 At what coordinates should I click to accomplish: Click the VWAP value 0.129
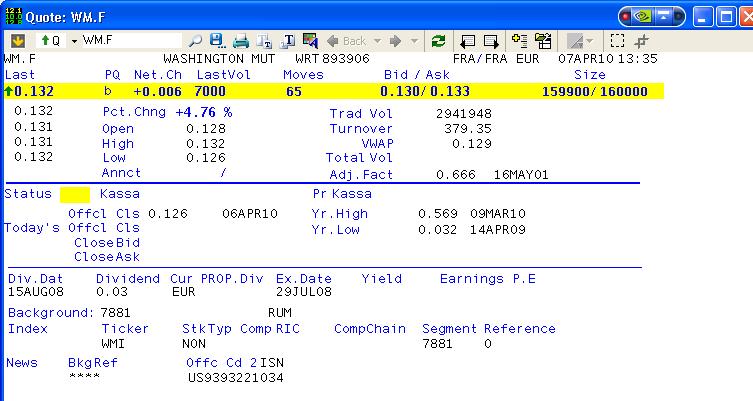pyautogui.click(x=472, y=144)
